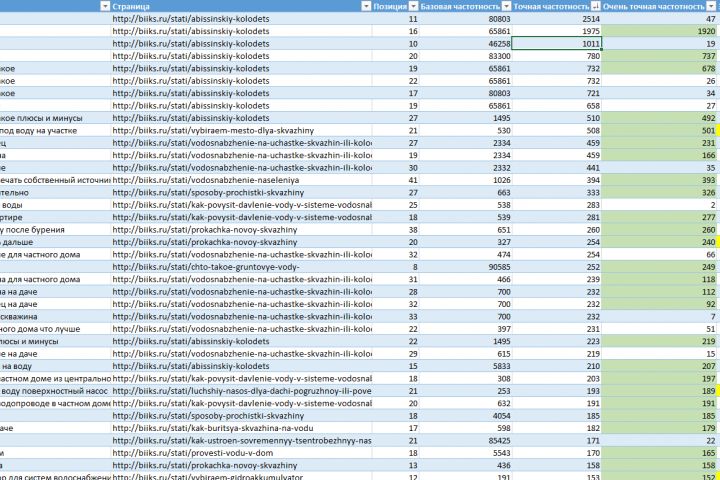Select the cell with value 46258
Screen dimensions: 720x480
pos(465,44)
